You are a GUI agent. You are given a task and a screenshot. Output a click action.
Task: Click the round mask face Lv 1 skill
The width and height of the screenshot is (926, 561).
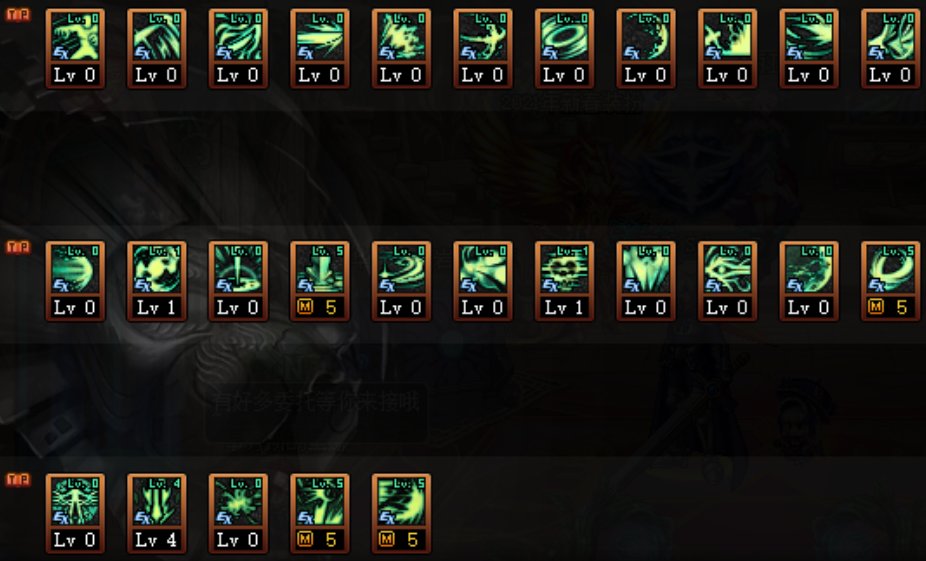pos(156,270)
